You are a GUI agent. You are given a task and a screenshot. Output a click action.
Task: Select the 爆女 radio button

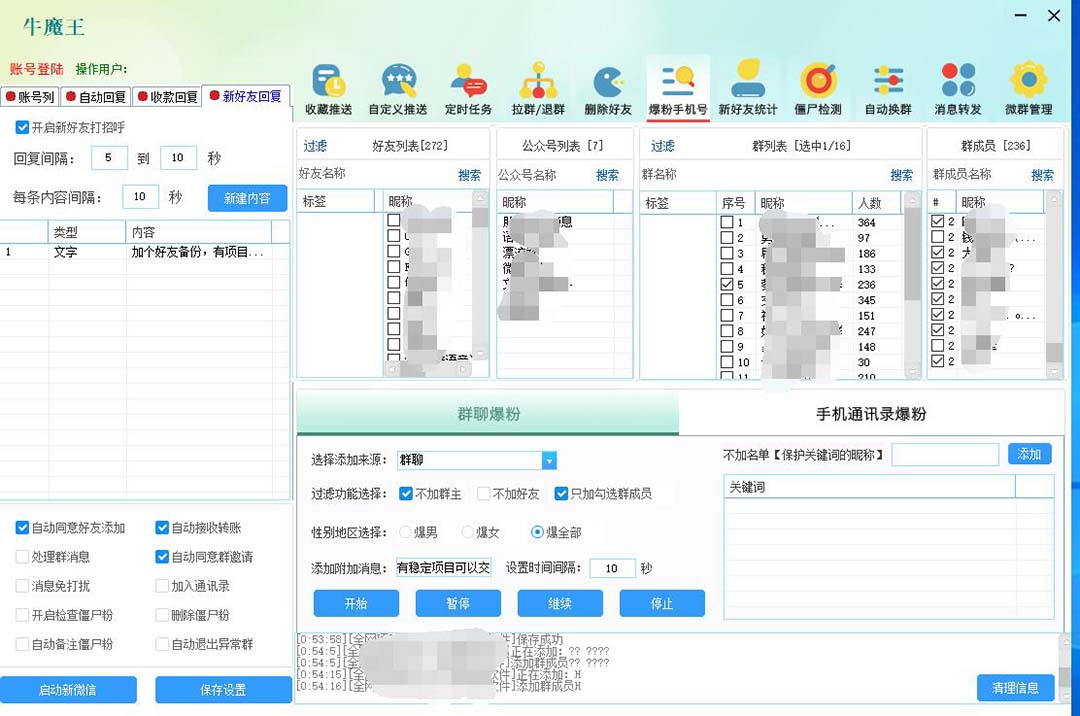click(467, 533)
